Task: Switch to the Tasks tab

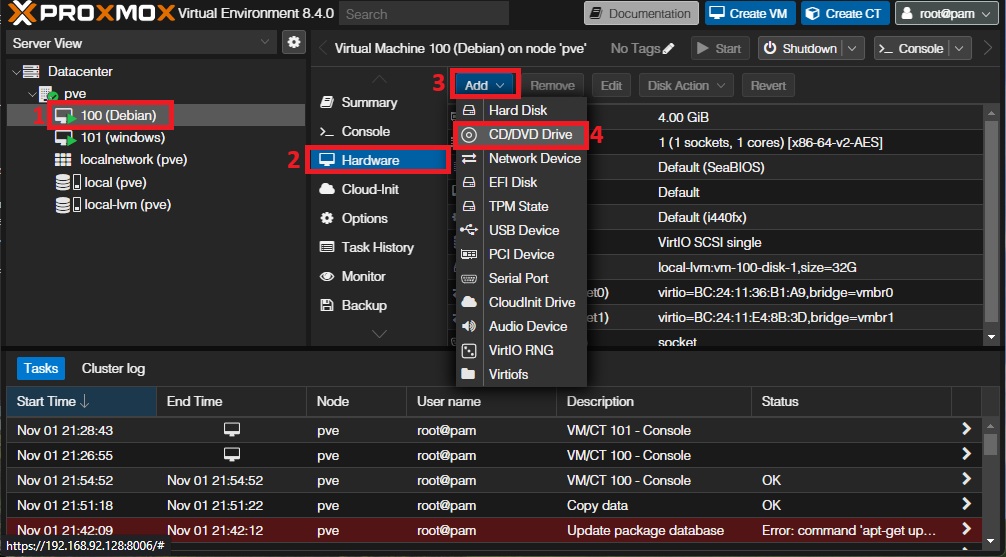Action: click(41, 368)
